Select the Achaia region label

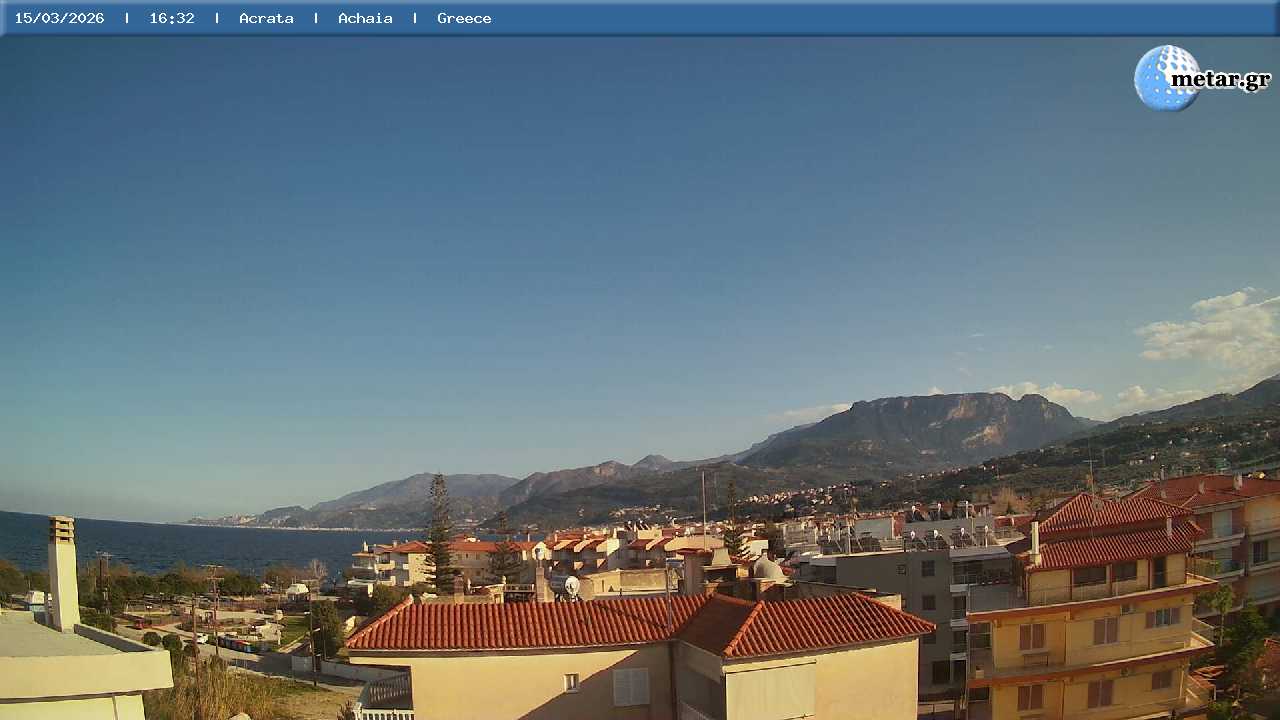click(365, 18)
